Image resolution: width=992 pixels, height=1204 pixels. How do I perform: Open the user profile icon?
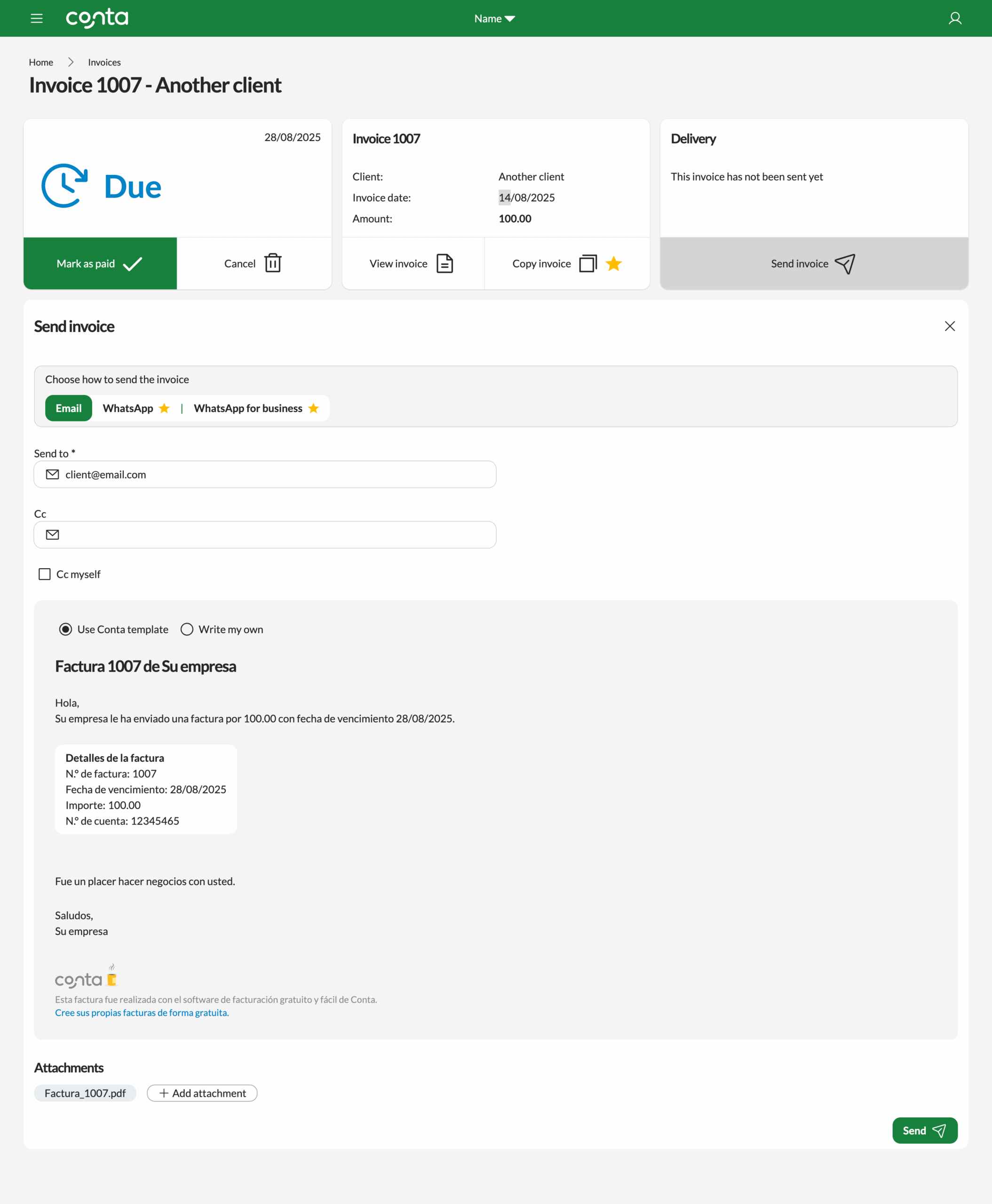coord(955,18)
